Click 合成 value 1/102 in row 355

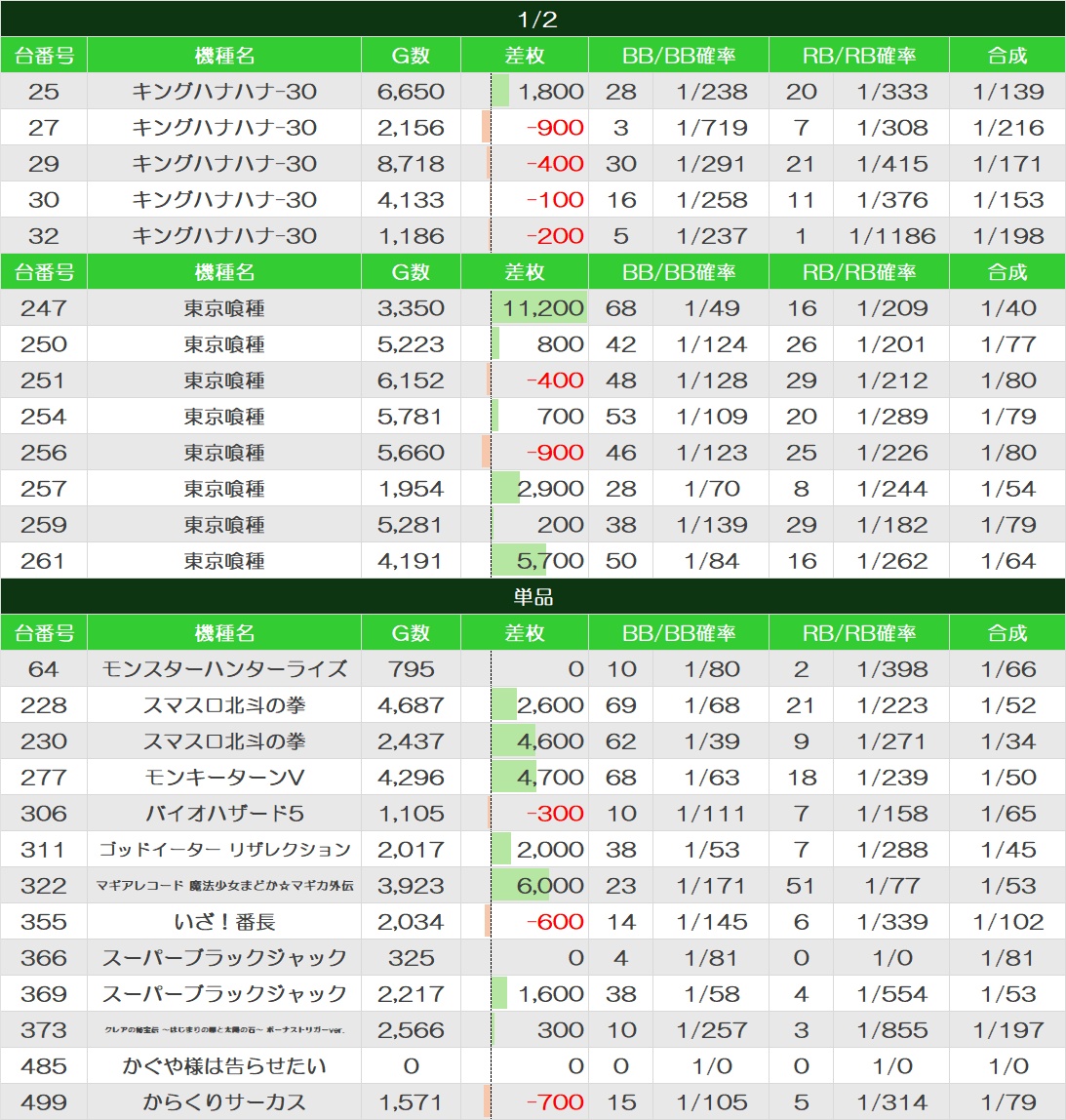point(1007,921)
